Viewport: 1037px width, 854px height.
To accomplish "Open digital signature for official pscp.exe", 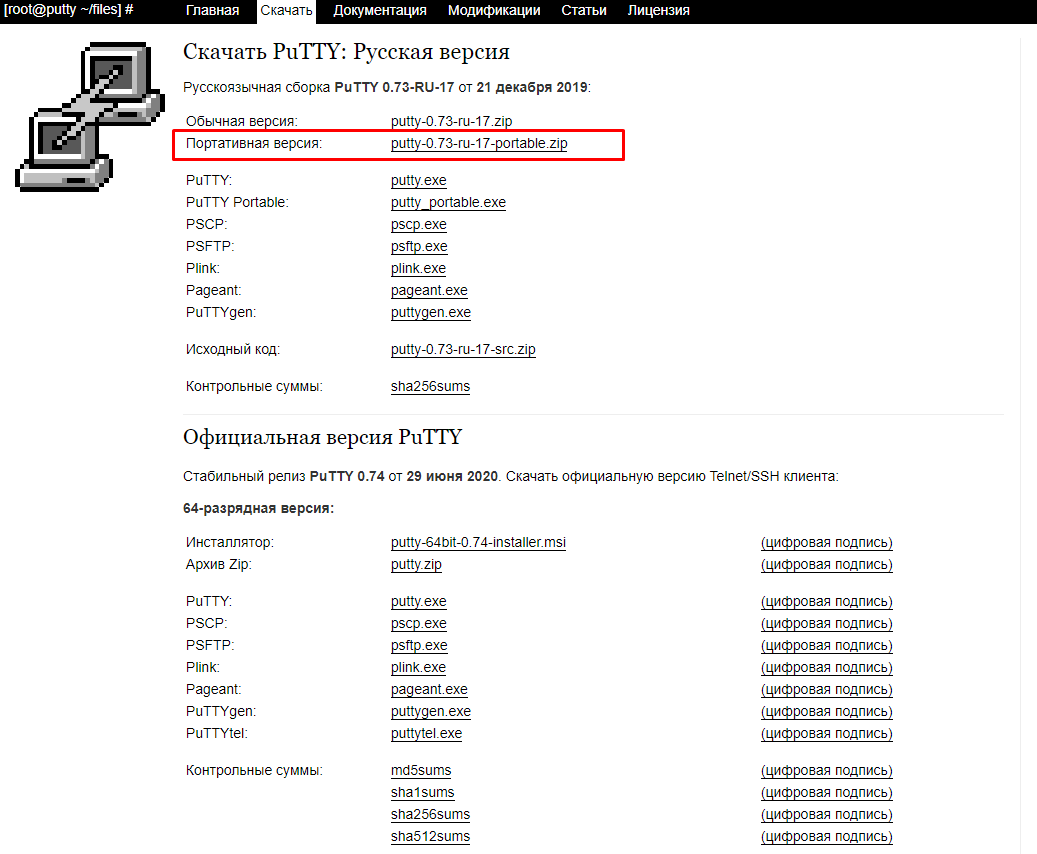I will coord(827,623).
